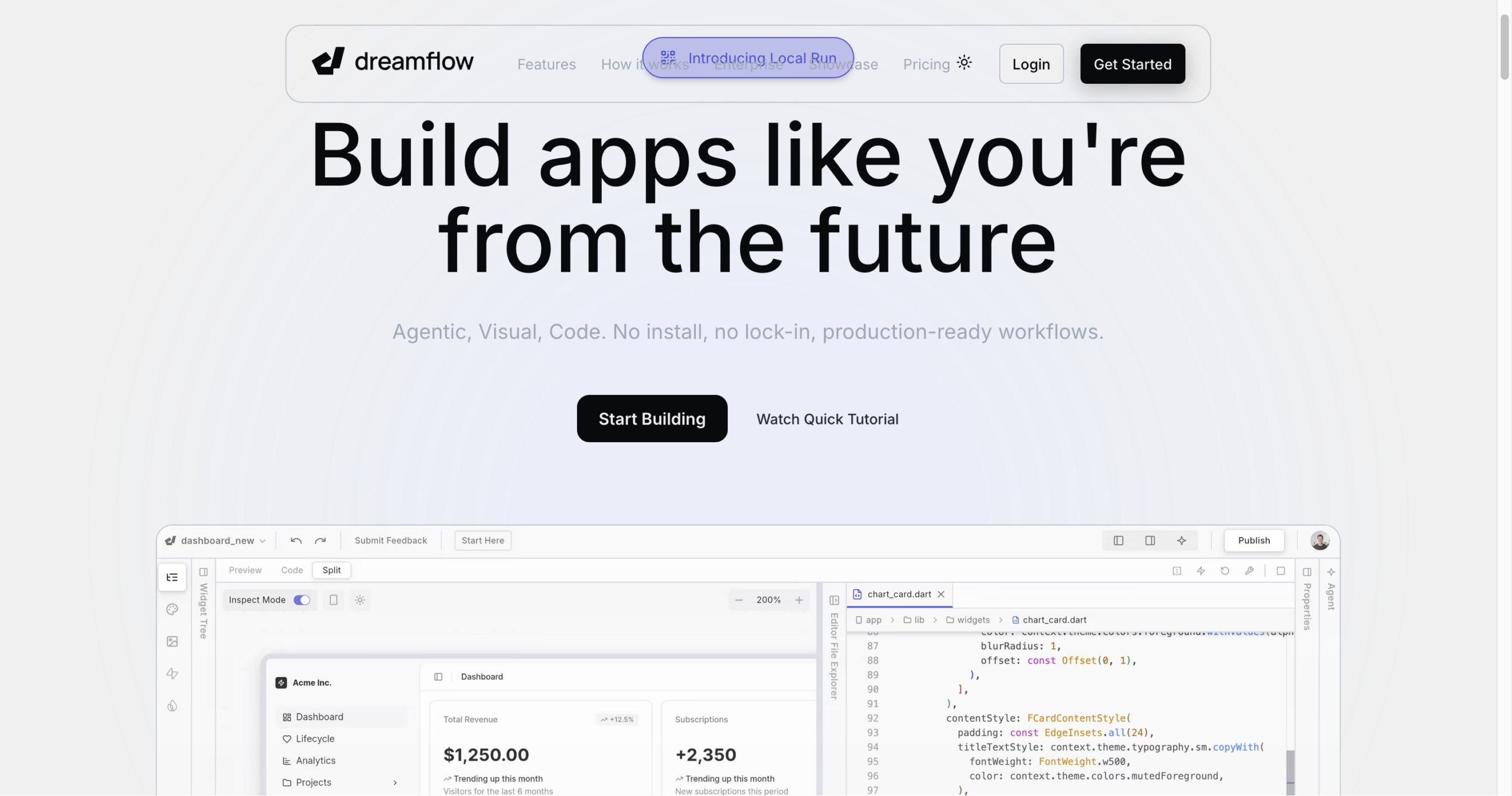This screenshot has width=1512, height=796.
Task: Select Dashboard in the preview sidebar
Action: (341, 717)
